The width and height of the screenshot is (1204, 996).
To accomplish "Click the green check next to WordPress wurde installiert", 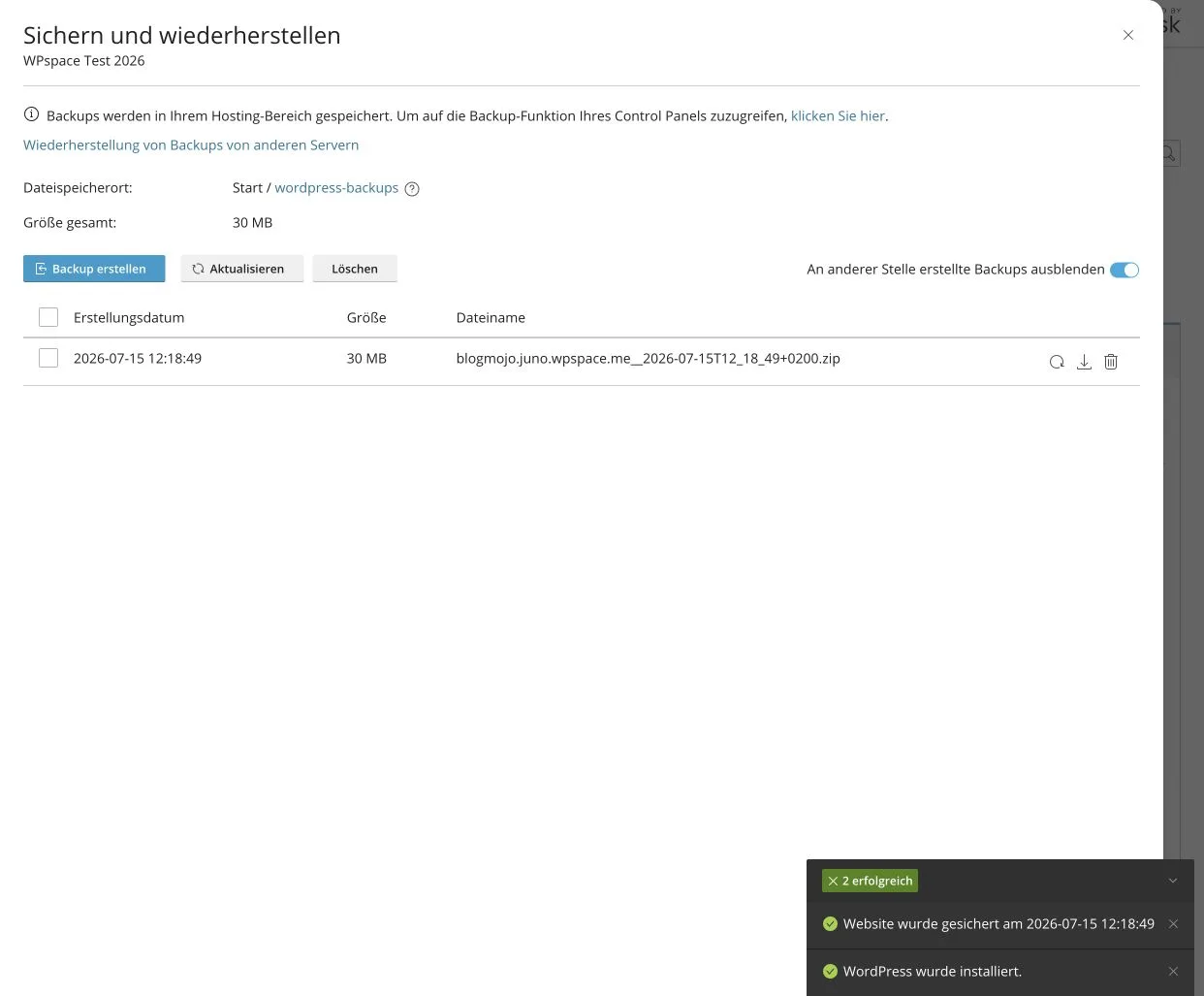I will click(830, 972).
